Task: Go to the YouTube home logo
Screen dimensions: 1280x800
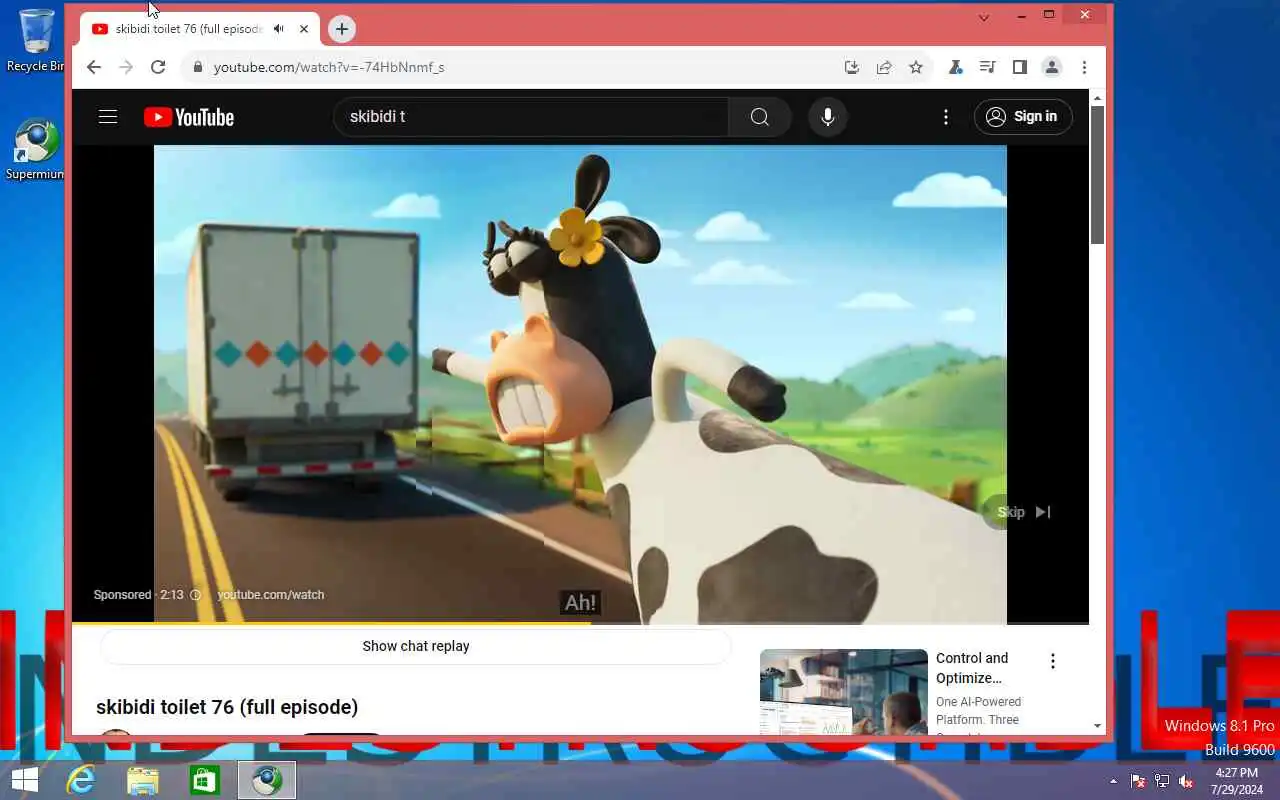Action: (189, 117)
